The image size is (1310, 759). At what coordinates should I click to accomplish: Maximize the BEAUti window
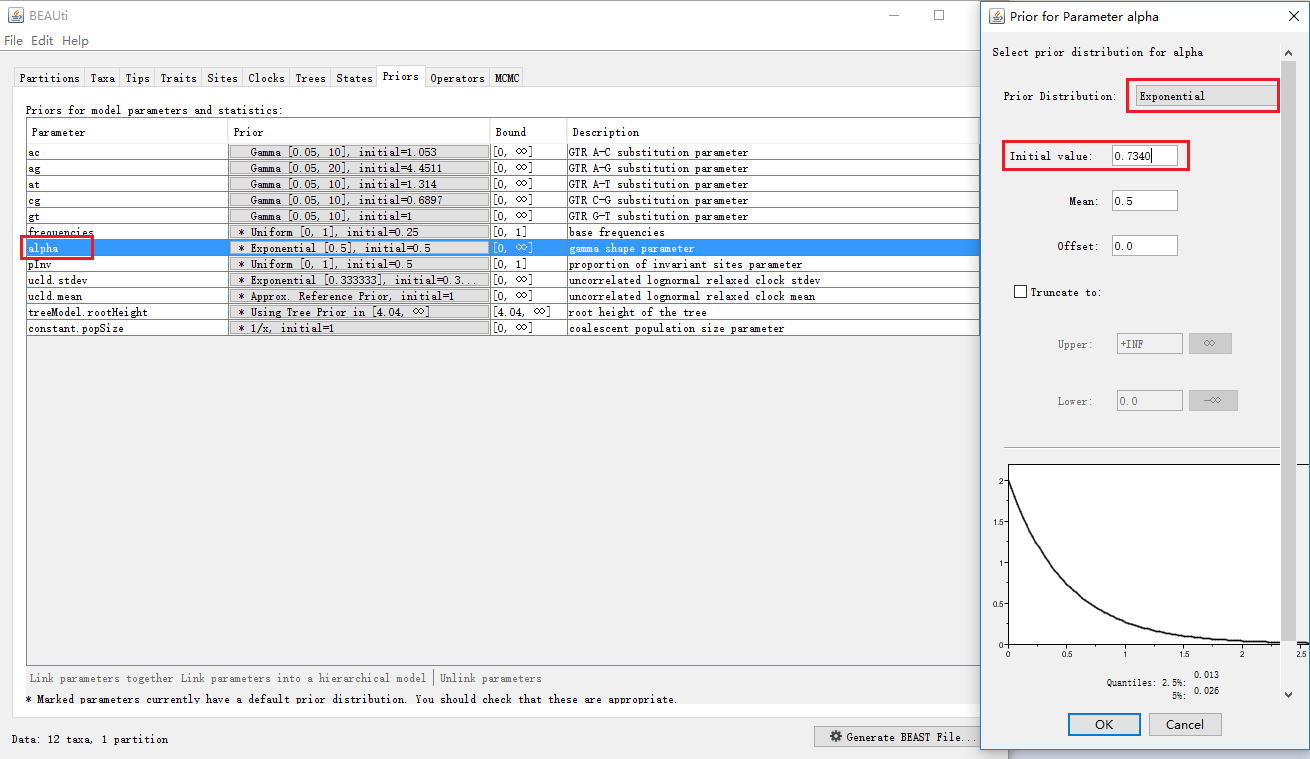(x=939, y=15)
